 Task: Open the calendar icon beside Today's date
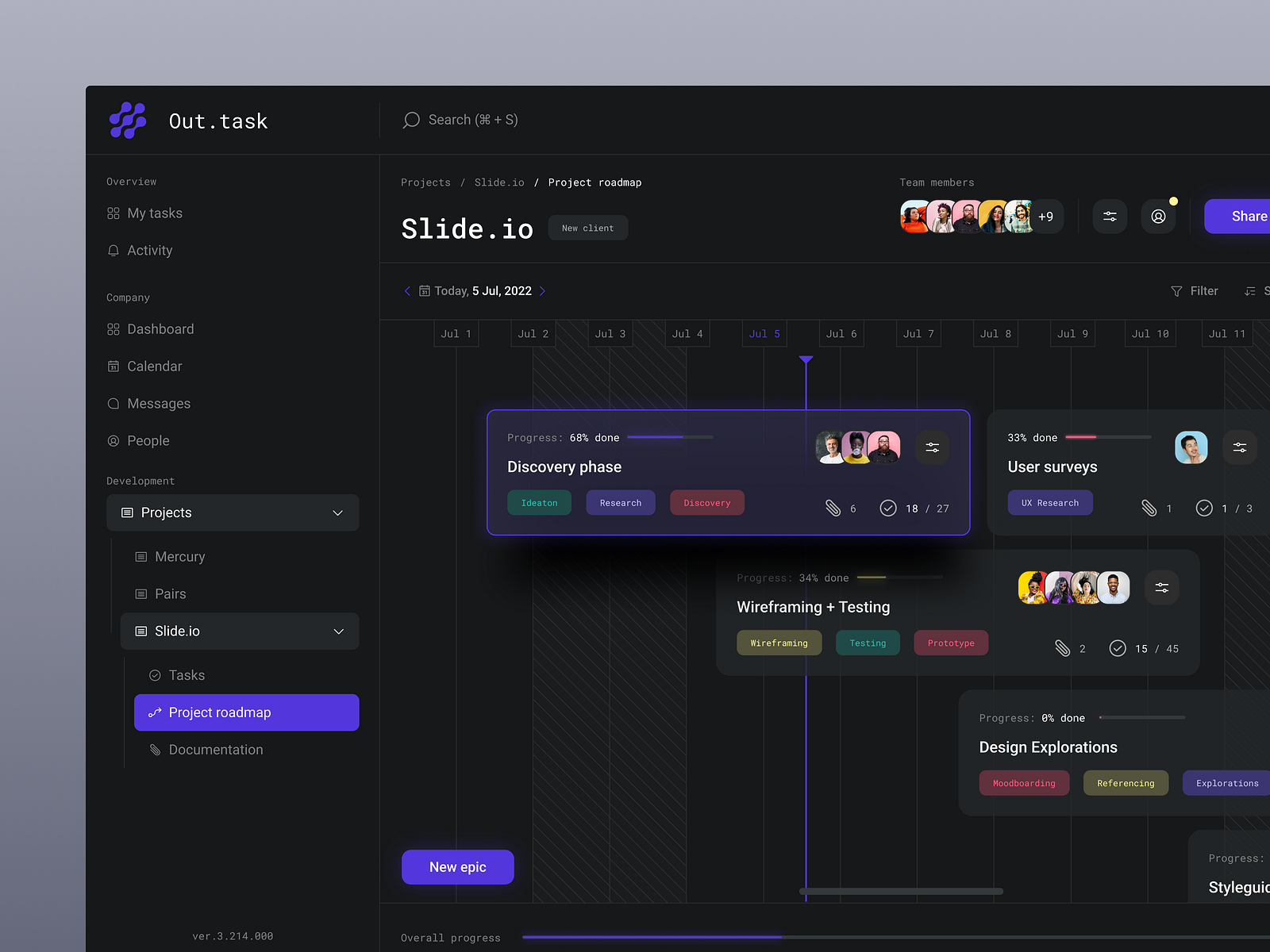(x=423, y=290)
